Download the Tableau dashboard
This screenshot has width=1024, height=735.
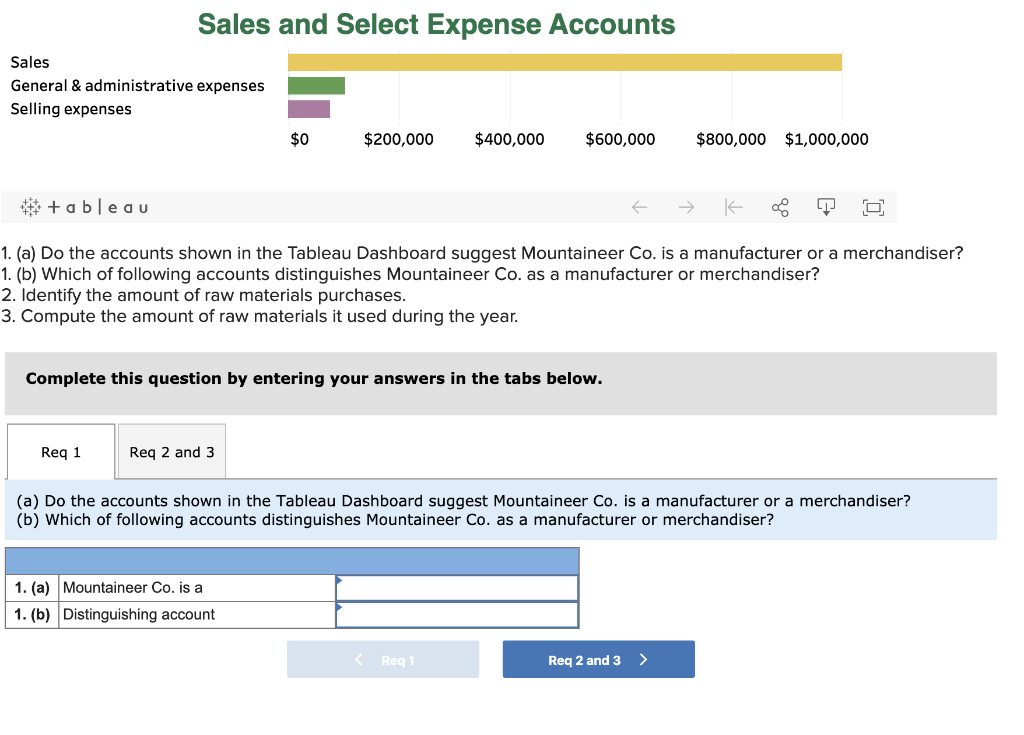(x=826, y=207)
